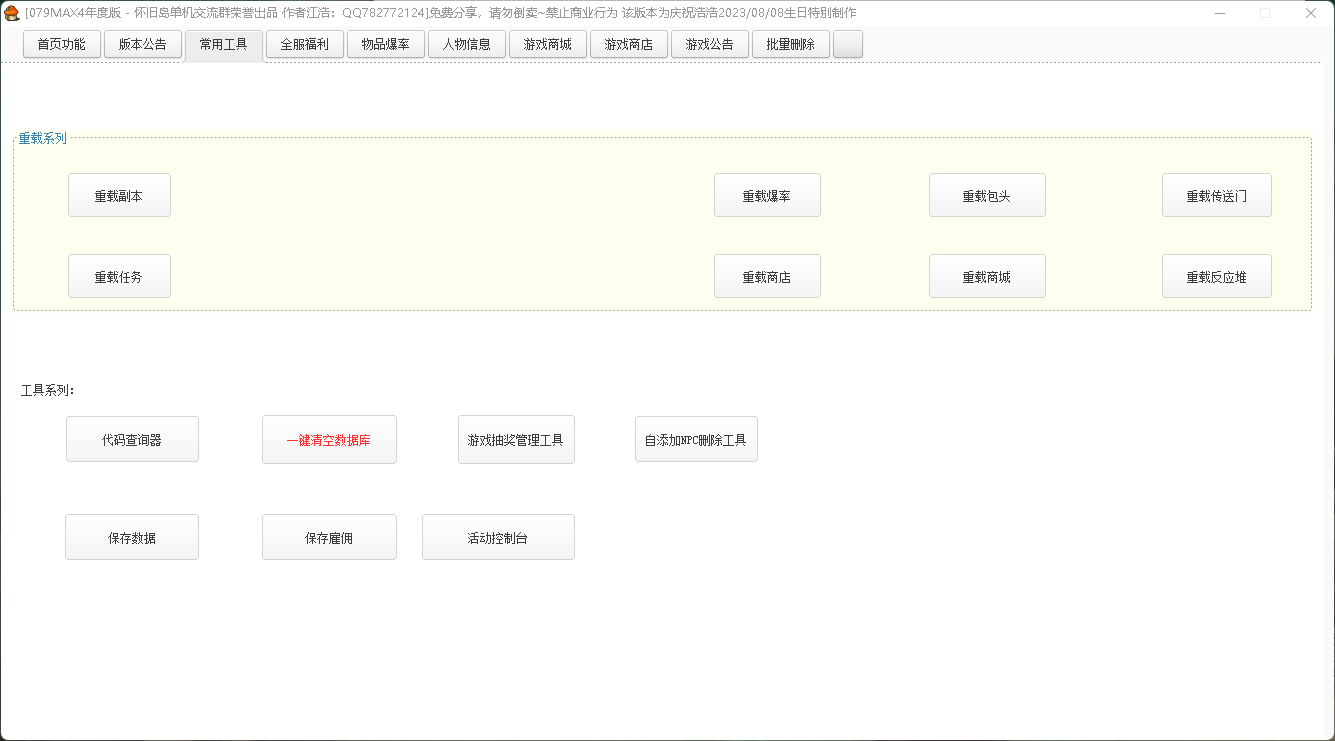Select the 批量删除 tab
Screen dimensions: 1335x741
click(x=790, y=45)
